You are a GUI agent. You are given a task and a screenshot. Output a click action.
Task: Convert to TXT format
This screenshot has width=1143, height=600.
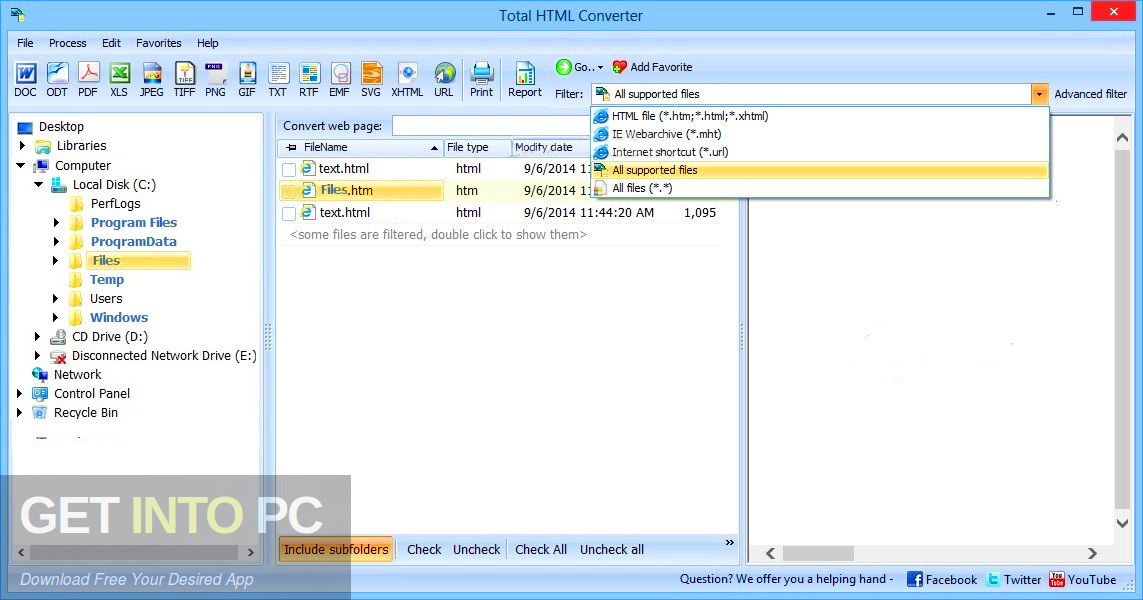click(278, 79)
